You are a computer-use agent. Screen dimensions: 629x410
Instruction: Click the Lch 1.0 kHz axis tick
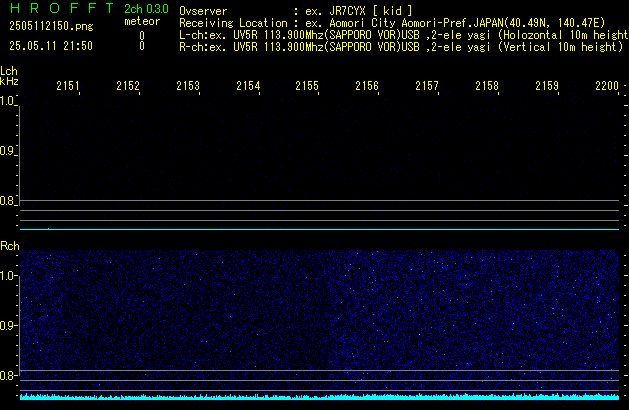click(7, 101)
